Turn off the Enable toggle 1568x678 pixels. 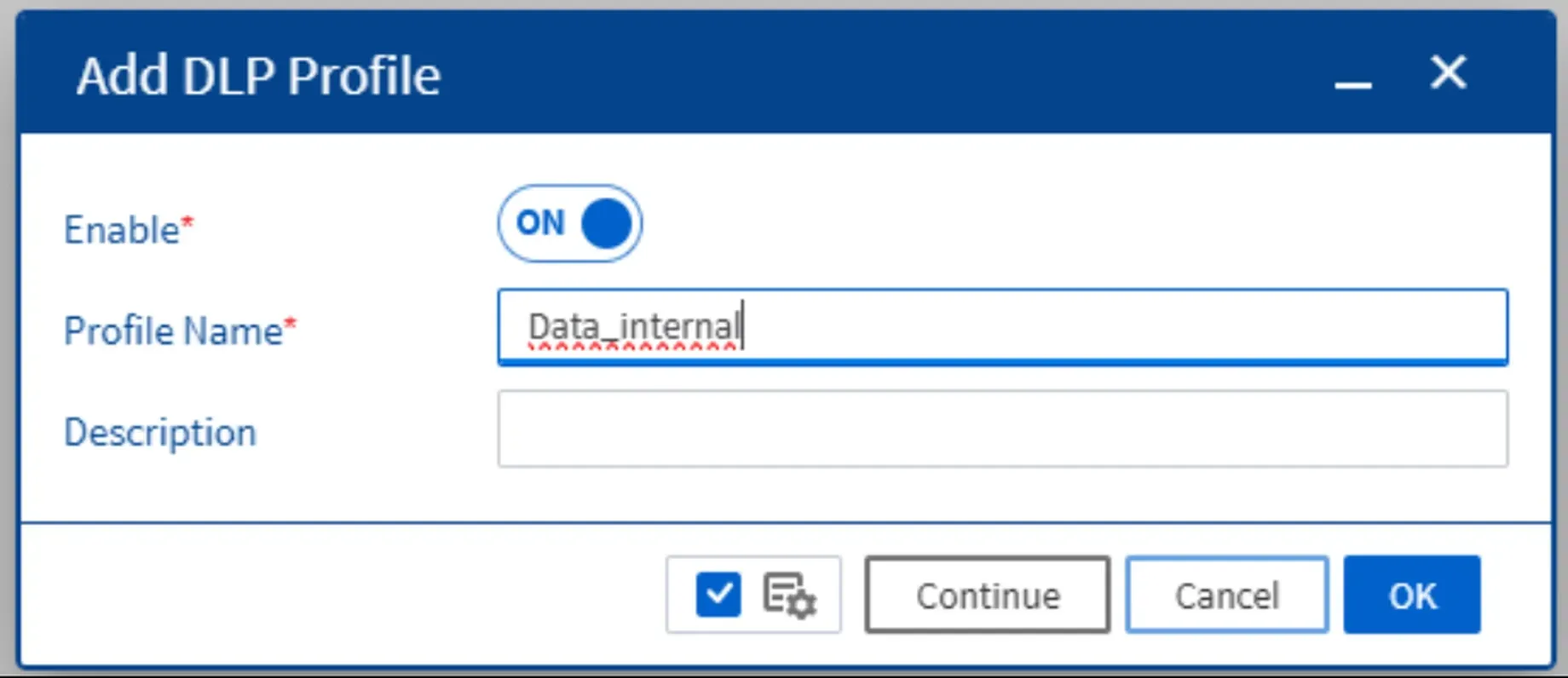click(x=569, y=223)
